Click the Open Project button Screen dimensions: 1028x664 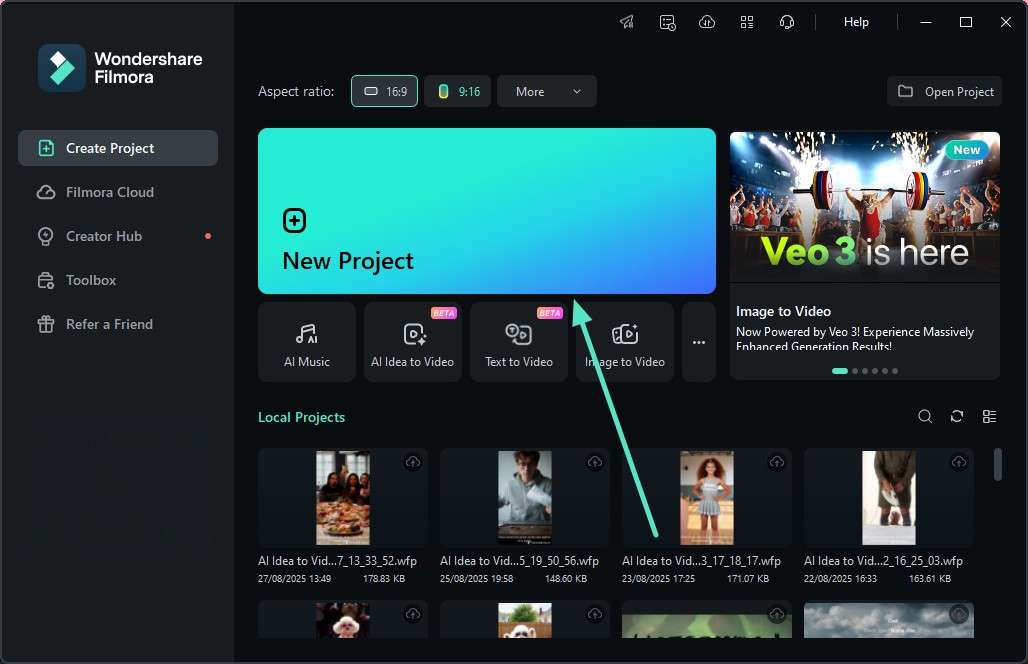[945, 91]
